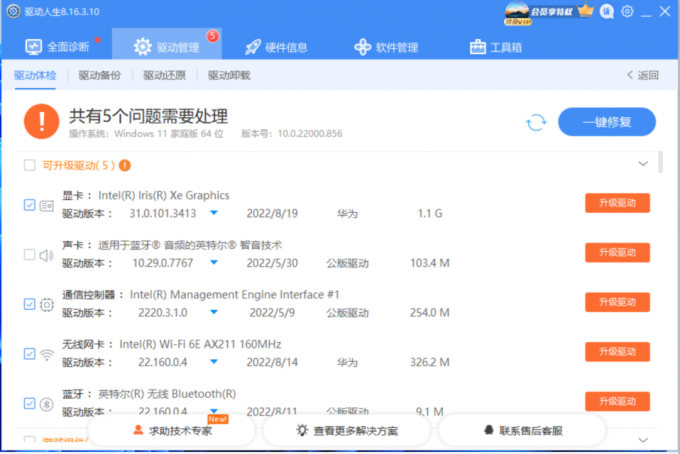Click the 驱动管理 gear icon
680x454 pixels.
coord(142,47)
